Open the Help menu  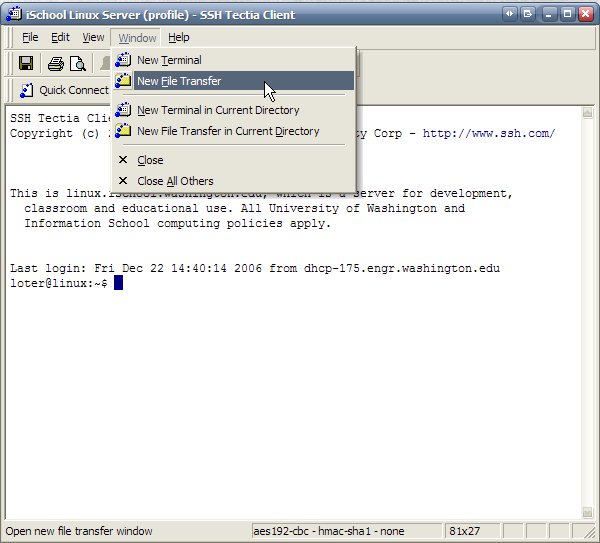pos(179,38)
